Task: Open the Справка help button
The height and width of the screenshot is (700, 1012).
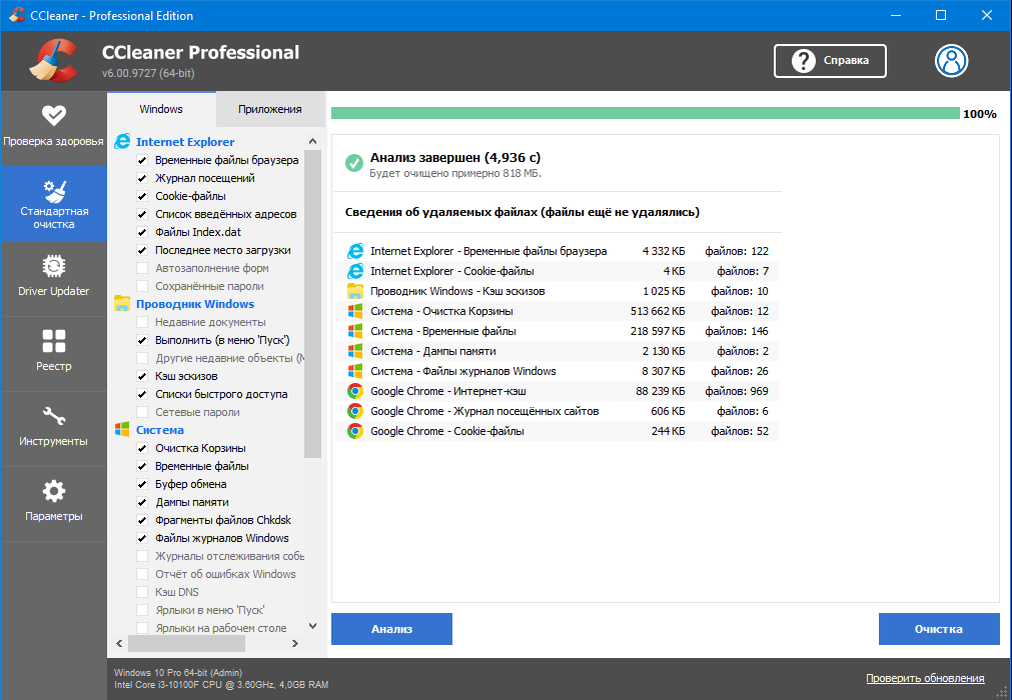Action: 830,61
